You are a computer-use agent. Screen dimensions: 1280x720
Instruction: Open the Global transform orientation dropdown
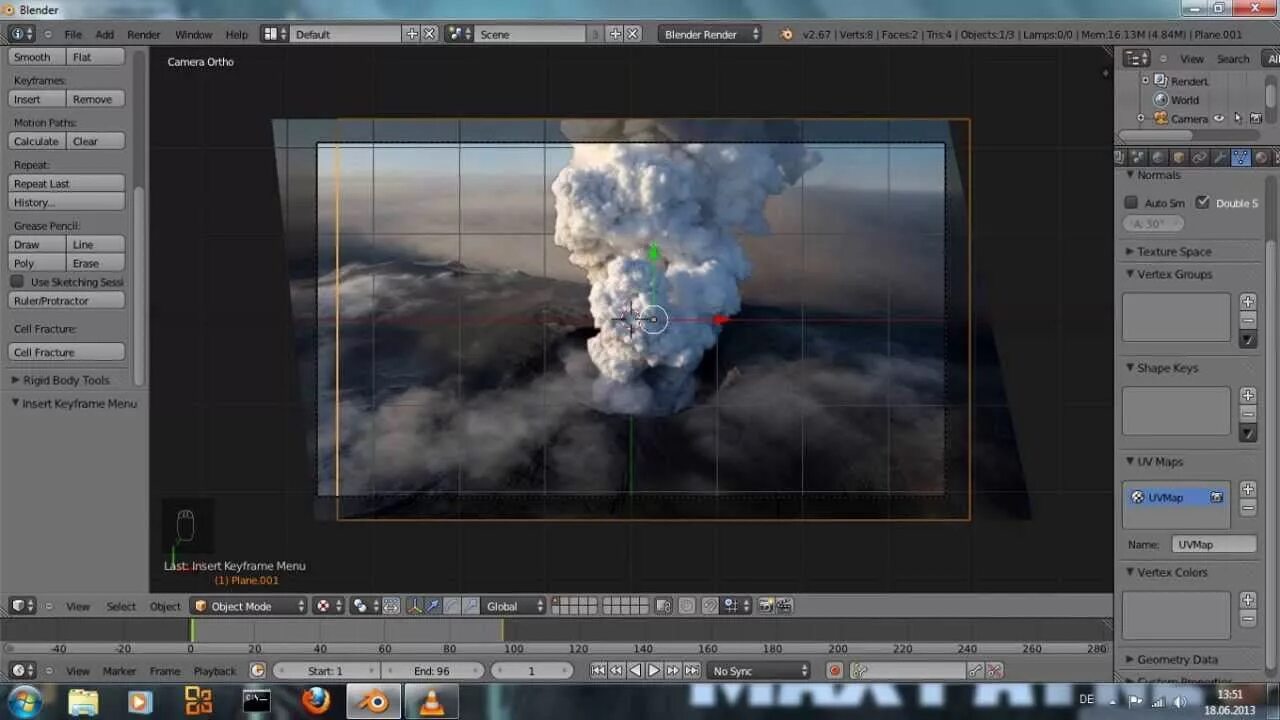point(513,605)
